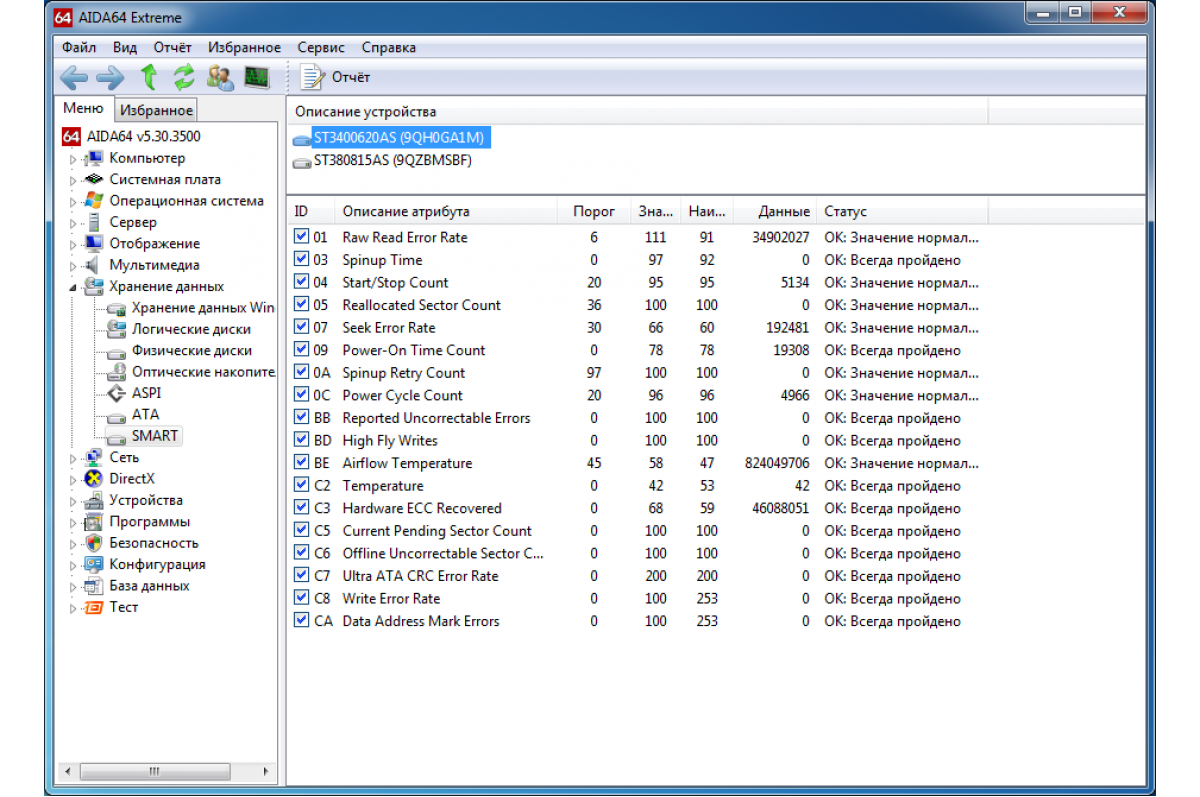Click the Конфигурация tree icon
The width and height of the screenshot is (1200, 797).
tap(95, 564)
